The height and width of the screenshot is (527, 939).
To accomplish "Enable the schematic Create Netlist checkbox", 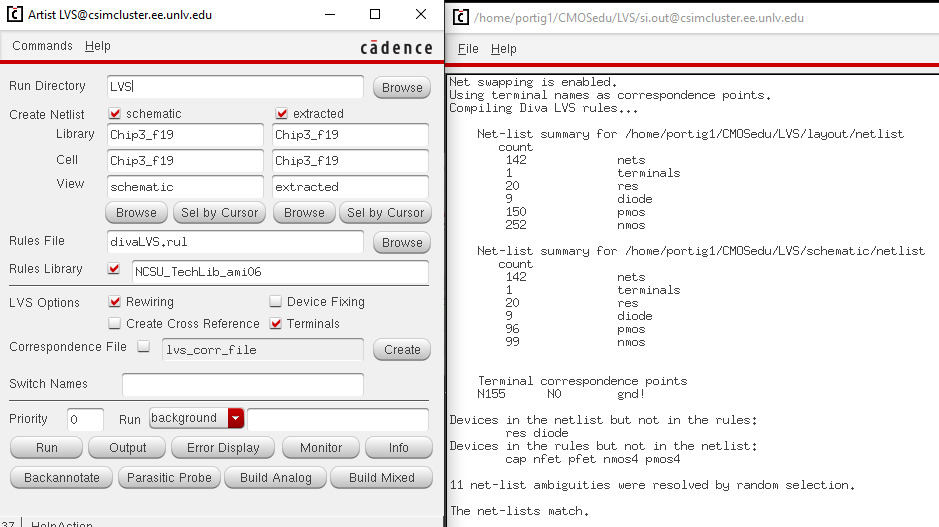I will click(x=115, y=114).
